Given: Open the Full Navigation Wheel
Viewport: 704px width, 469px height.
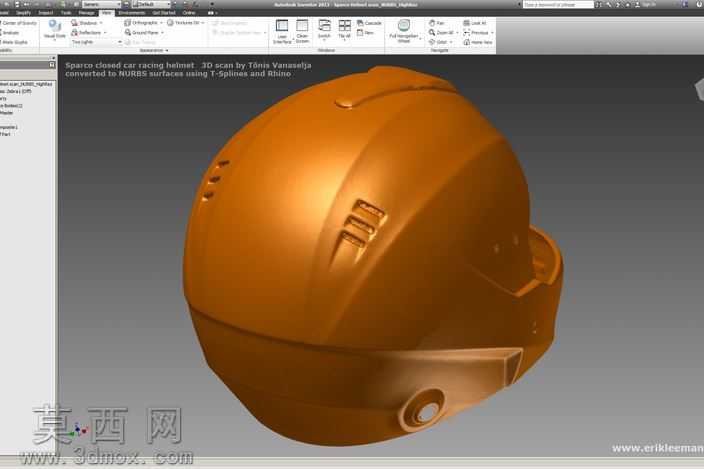Looking at the screenshot, I should point(404,31).
